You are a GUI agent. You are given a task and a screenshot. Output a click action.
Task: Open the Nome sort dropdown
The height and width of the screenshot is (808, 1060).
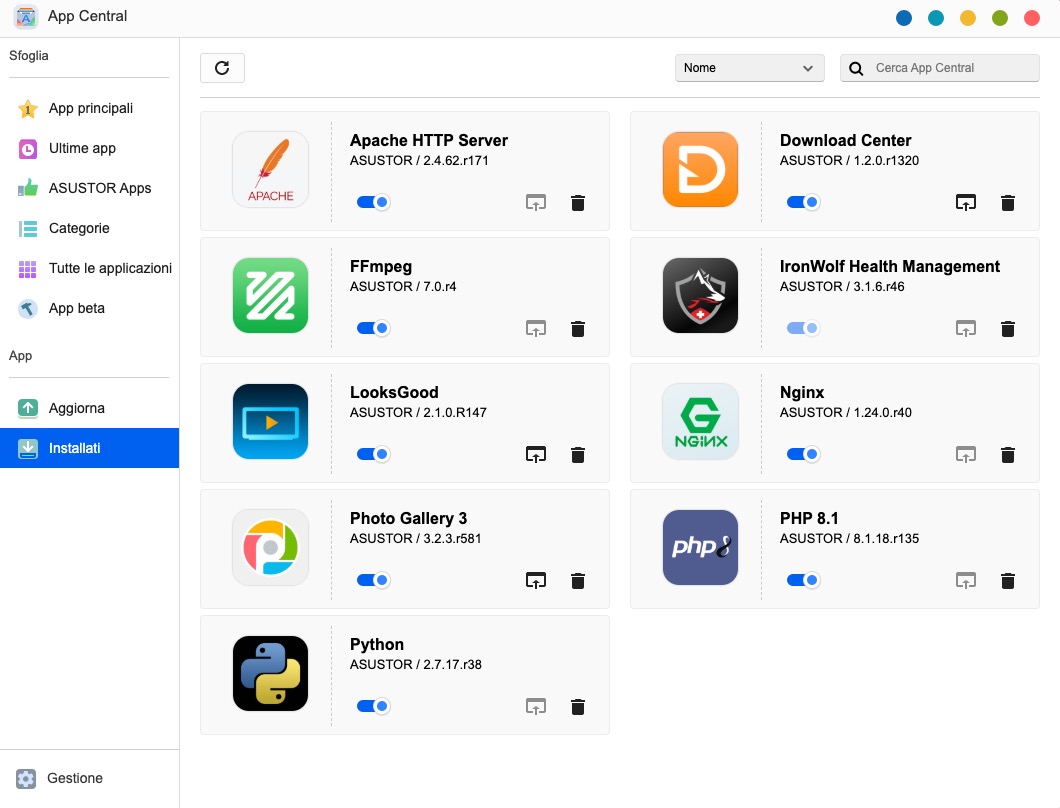[x=749, y=68]
